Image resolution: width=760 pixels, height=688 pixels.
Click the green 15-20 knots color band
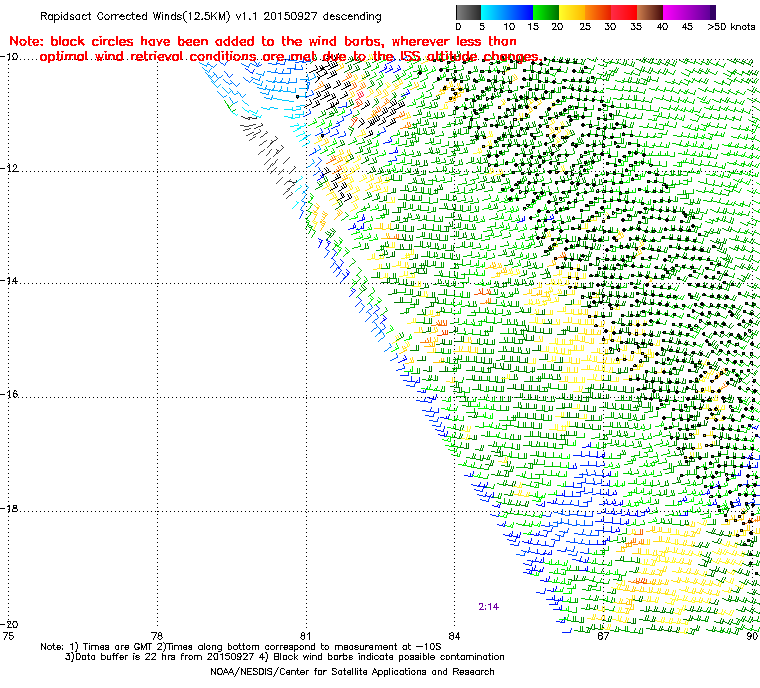(x=546, y=12)
